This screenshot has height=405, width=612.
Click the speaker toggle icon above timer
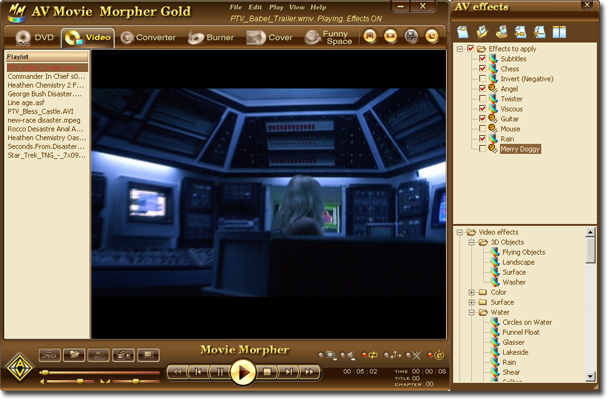351,355
